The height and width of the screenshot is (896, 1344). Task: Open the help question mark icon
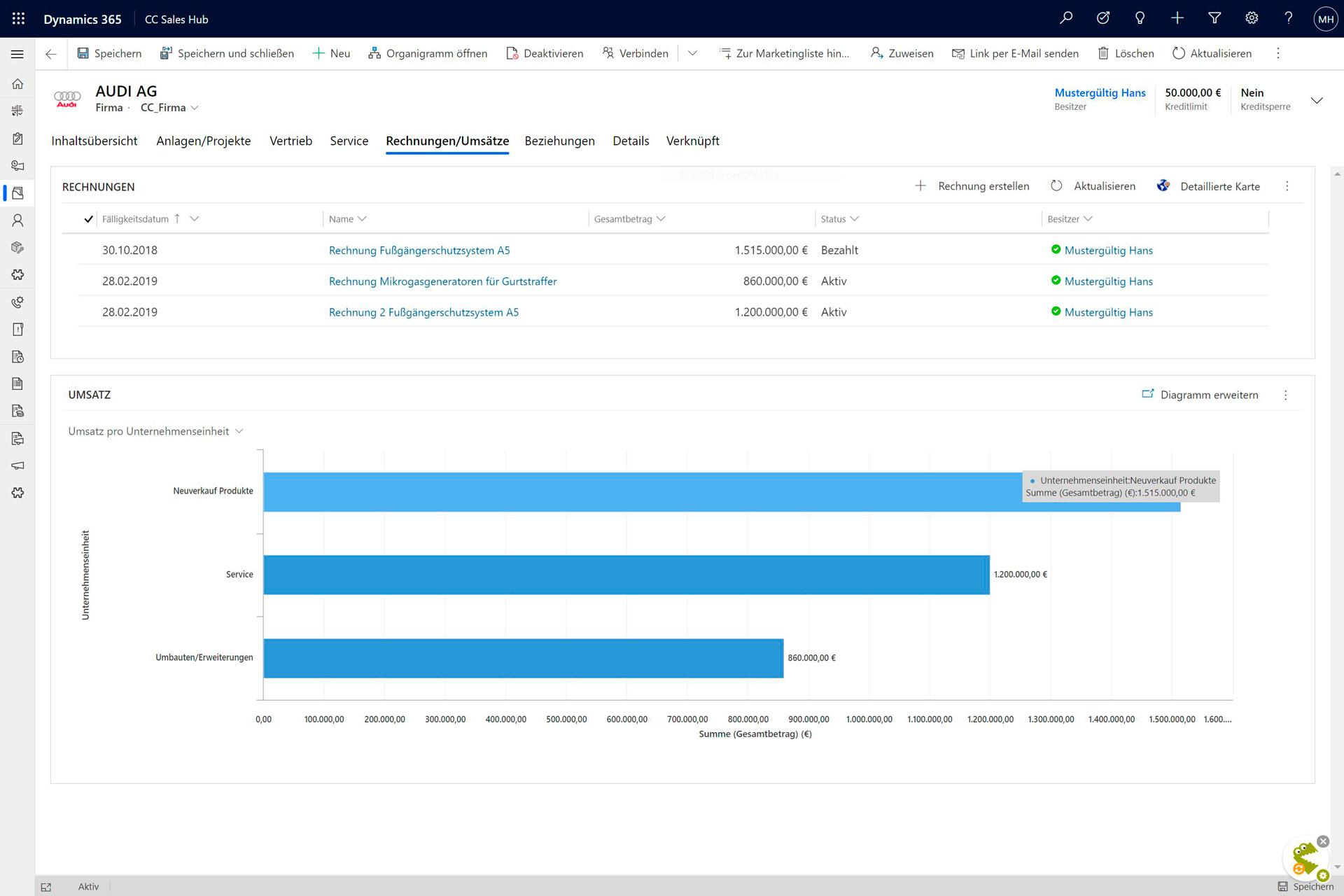[x=1288, y=19]
